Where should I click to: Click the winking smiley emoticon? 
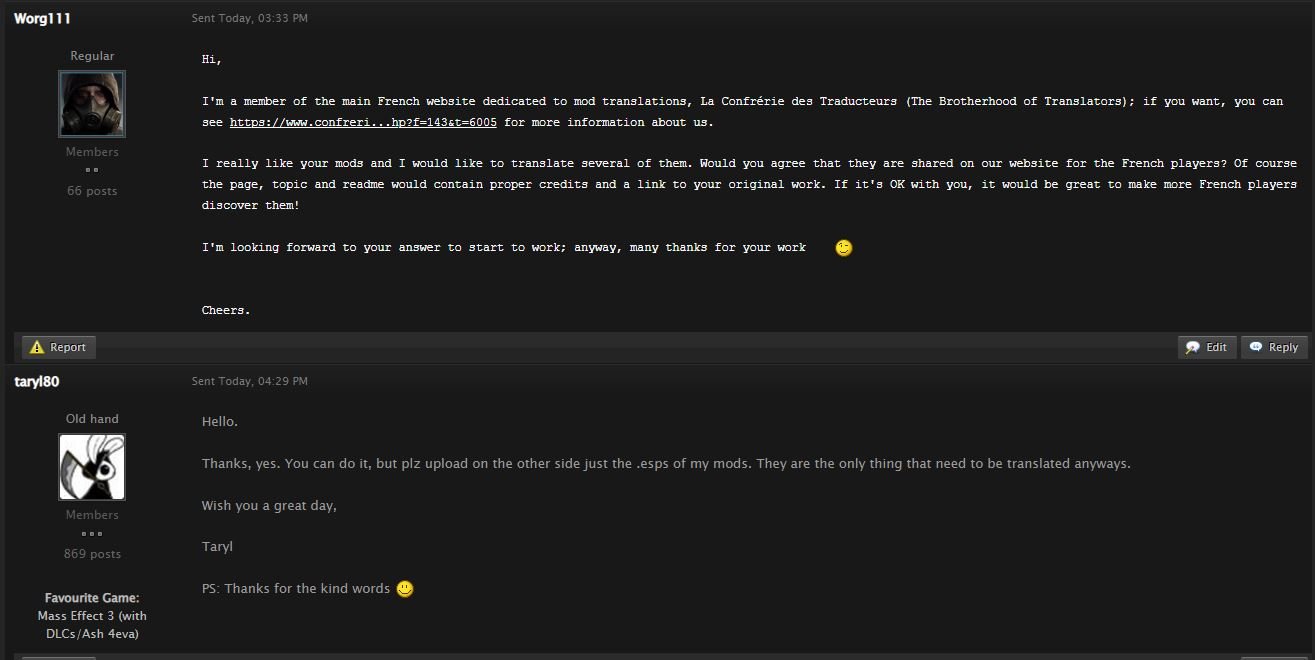pyautogui.click(x=844, y=248)
